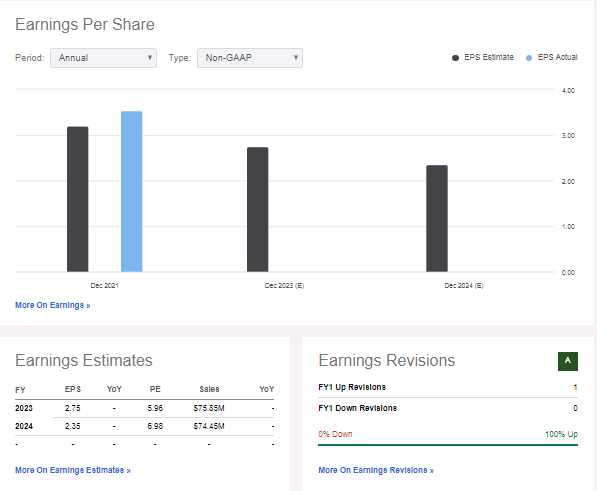Click the Earnings Per Share heading
Screen dimensions: 597x491
[85, 24]
